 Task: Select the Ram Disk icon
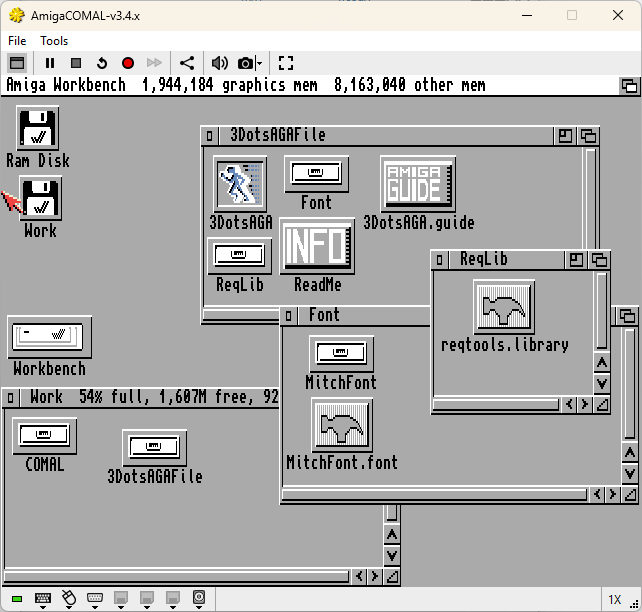[38, 138]
